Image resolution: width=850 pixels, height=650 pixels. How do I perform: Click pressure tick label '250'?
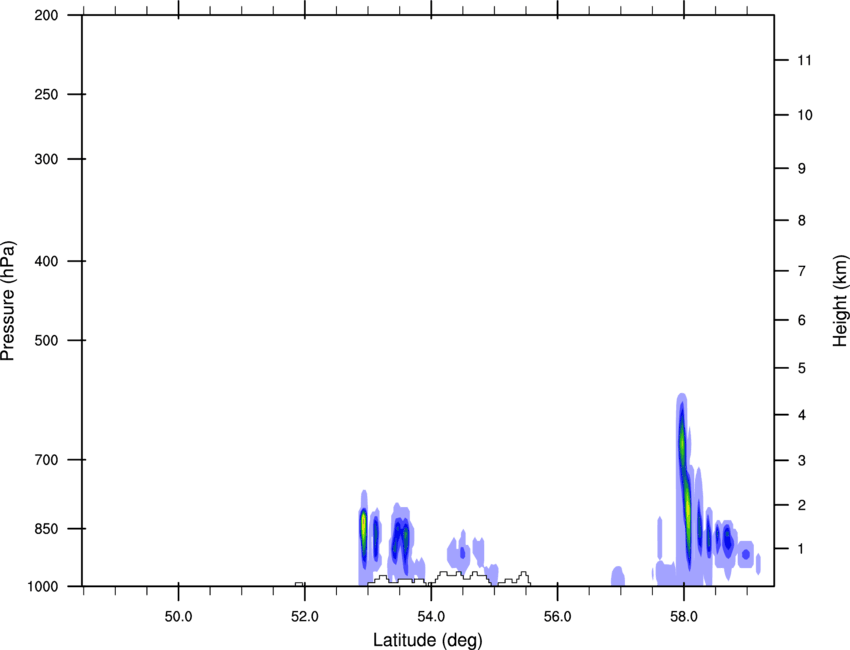(x=46, y=94)
